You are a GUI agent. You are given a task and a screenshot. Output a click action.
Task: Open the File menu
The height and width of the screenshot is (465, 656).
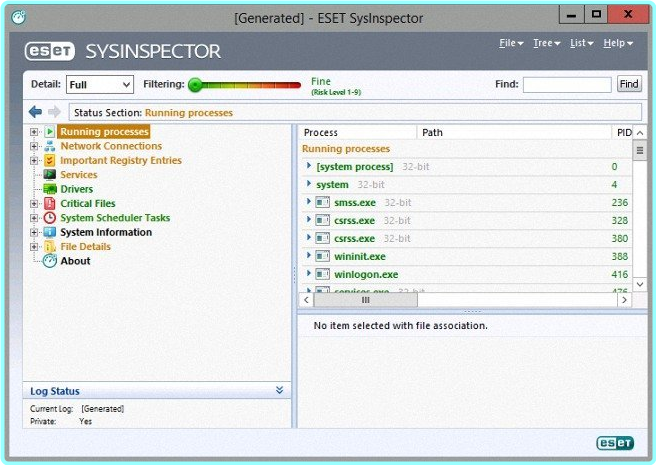pos(511,43)
